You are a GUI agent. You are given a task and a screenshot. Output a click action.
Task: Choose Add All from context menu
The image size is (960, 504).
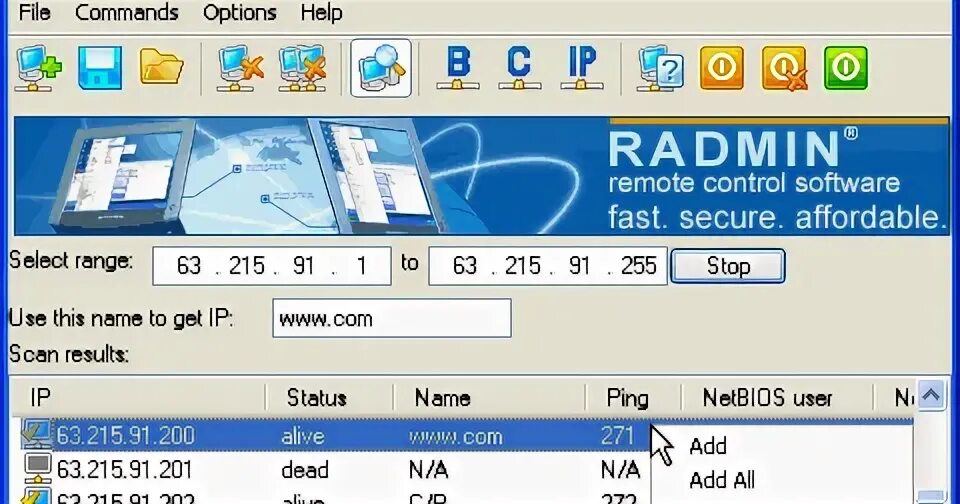pos(722,480)
